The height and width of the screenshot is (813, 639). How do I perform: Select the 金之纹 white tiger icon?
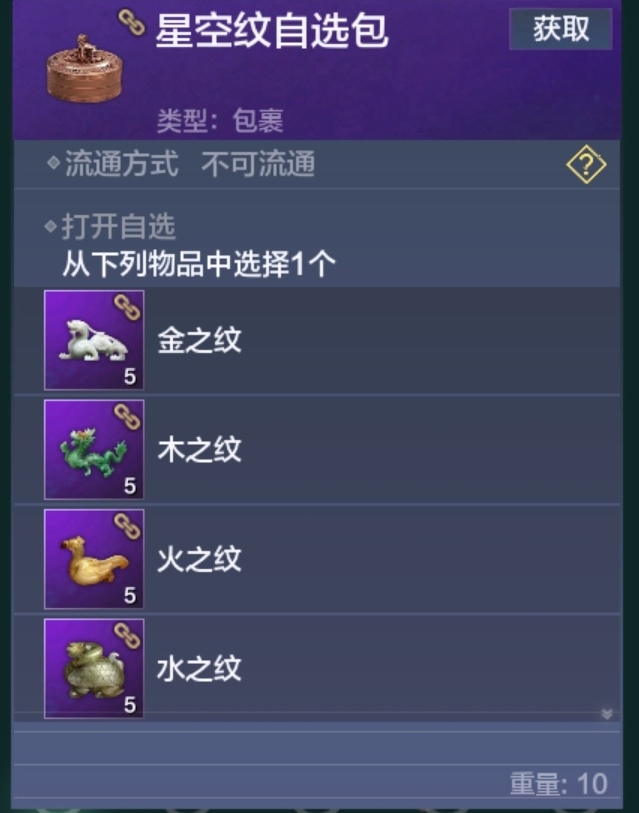pyautogui.click(x=94, y=340)
